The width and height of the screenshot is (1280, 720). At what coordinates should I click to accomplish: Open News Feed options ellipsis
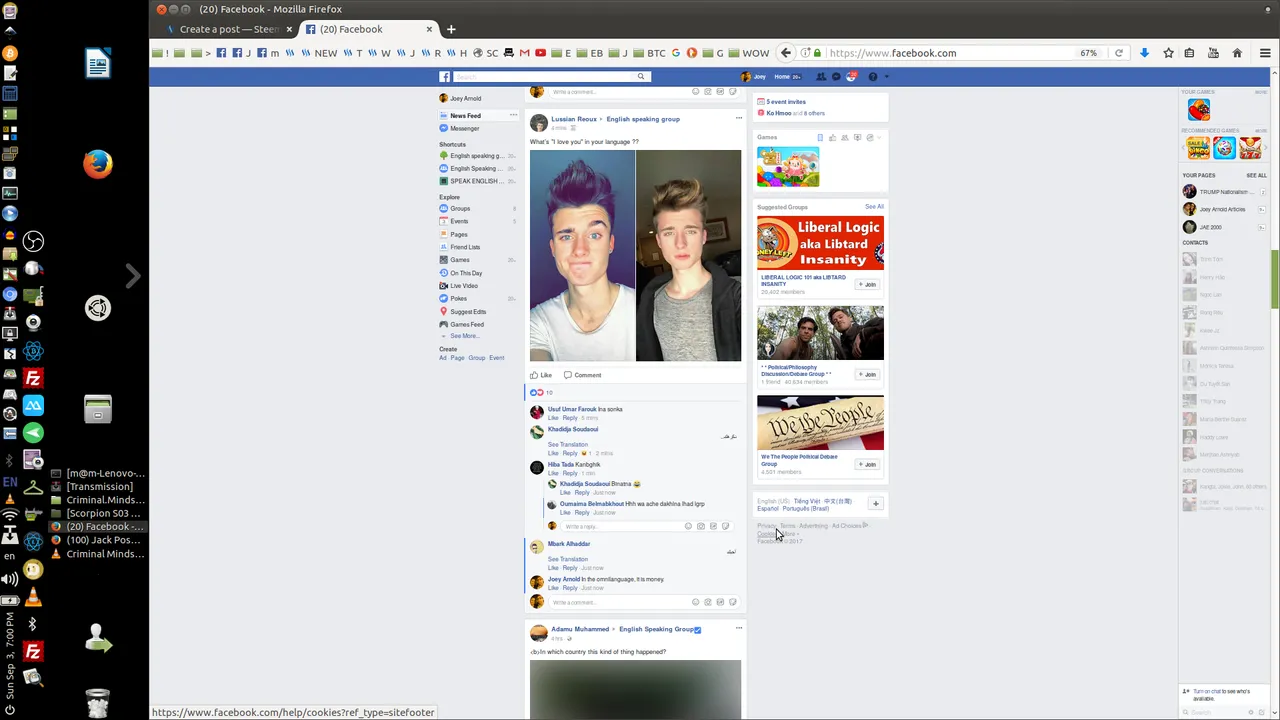click(514, 115)
